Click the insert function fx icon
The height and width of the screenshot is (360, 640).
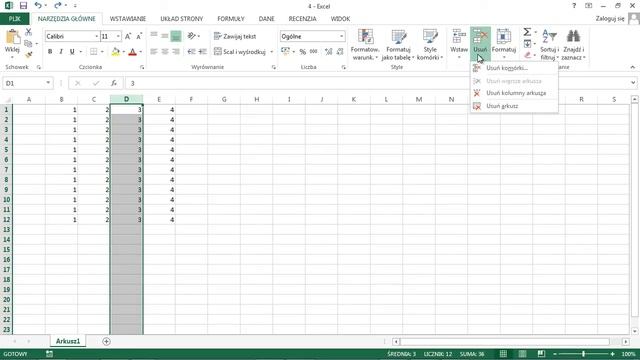[114, 83]
